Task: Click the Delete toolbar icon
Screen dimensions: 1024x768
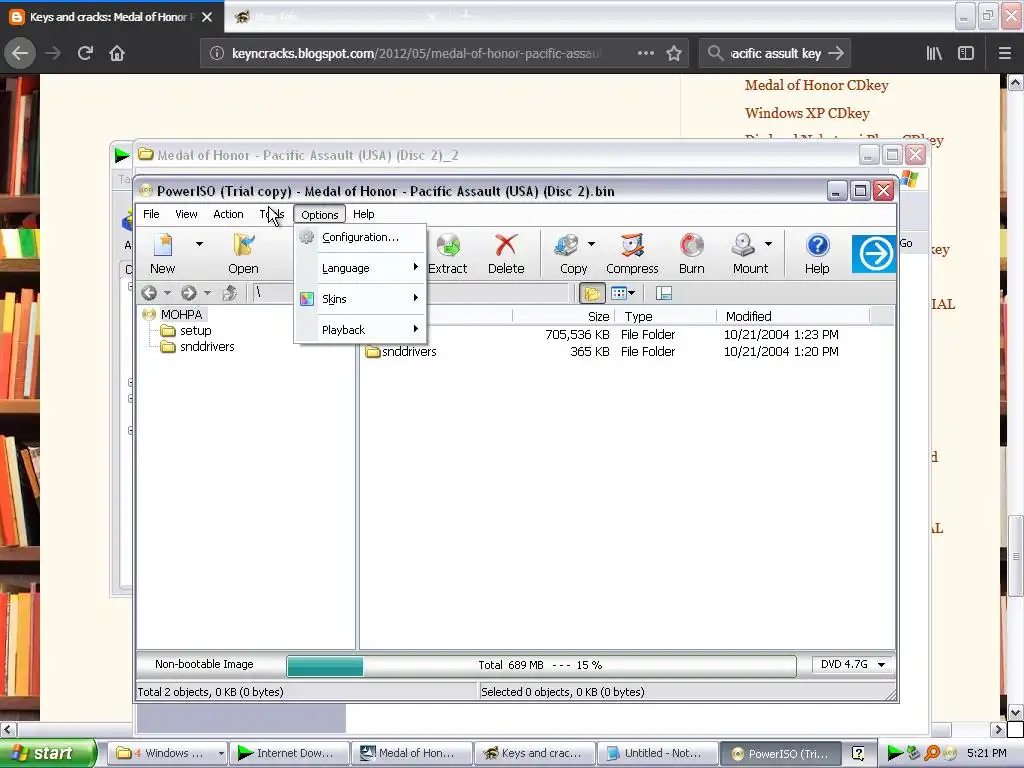Action: pos(506,253)
